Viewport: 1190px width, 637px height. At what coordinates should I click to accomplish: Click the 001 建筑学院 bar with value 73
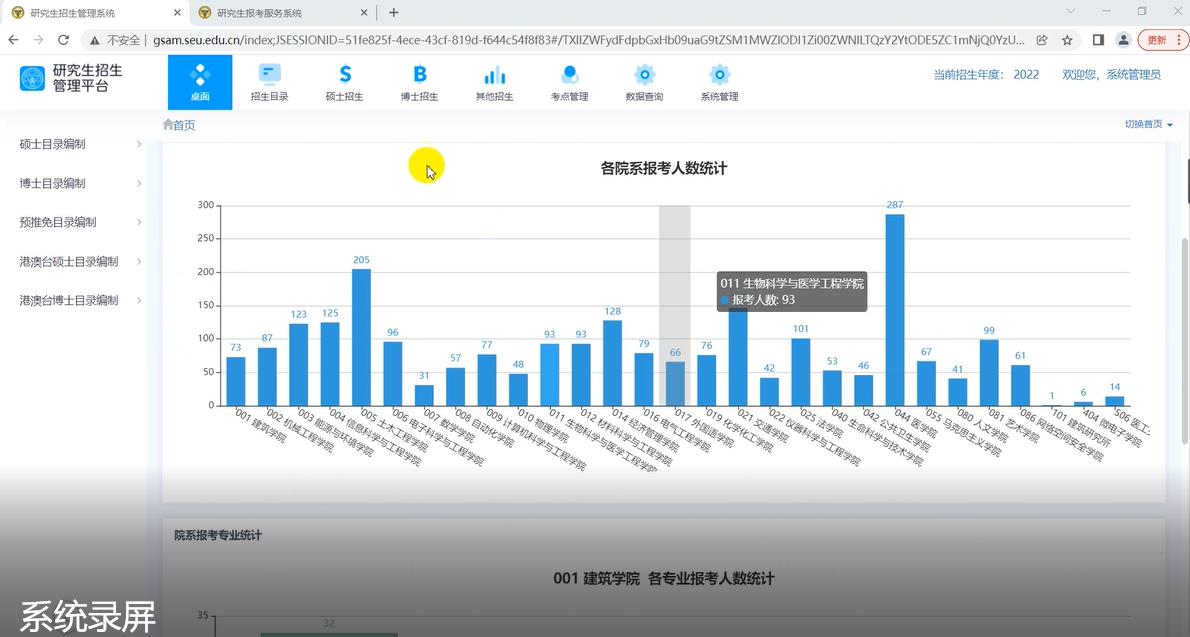236,381
